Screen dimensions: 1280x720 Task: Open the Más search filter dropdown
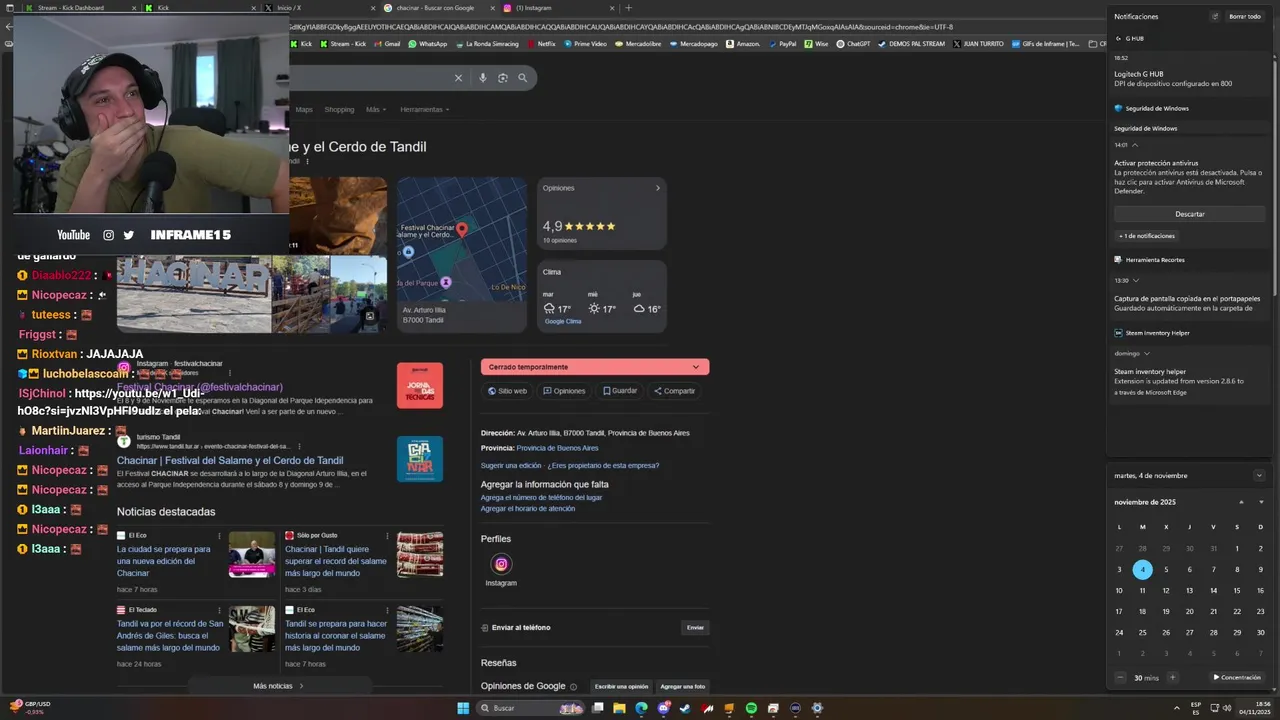point(376,109)
